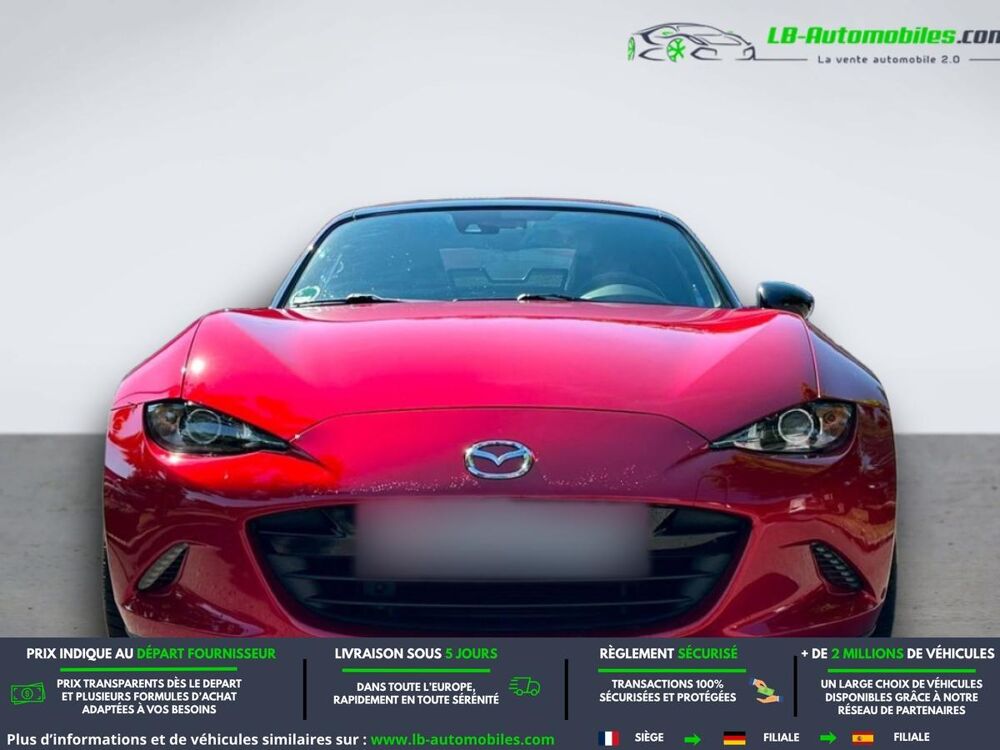
Task: Click the heading + DE 2 MILLIONS DE VÉHICULES
Action: 897,654
